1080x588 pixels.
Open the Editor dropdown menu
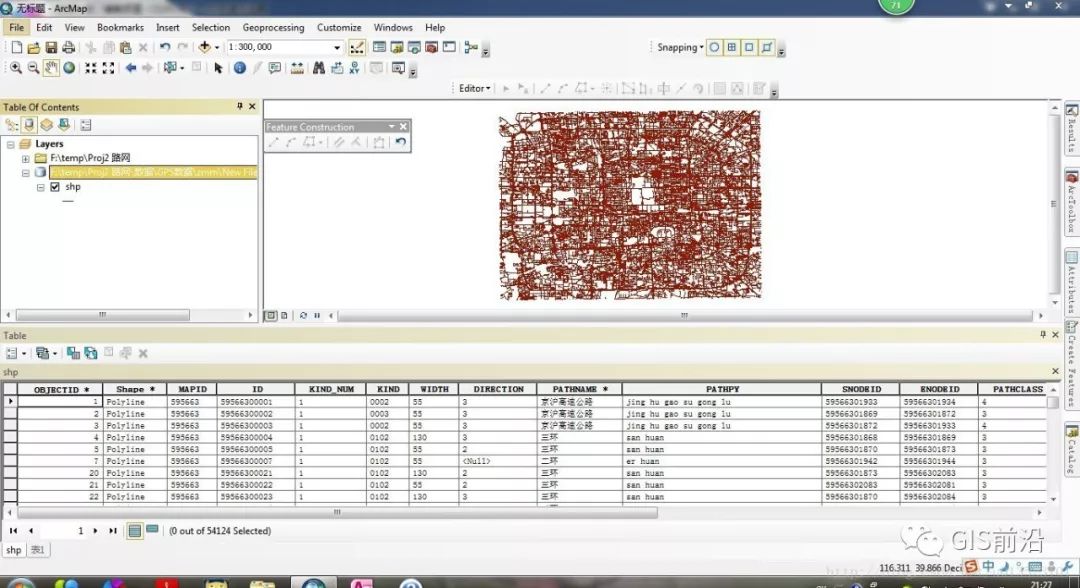(x=475, y=89)
